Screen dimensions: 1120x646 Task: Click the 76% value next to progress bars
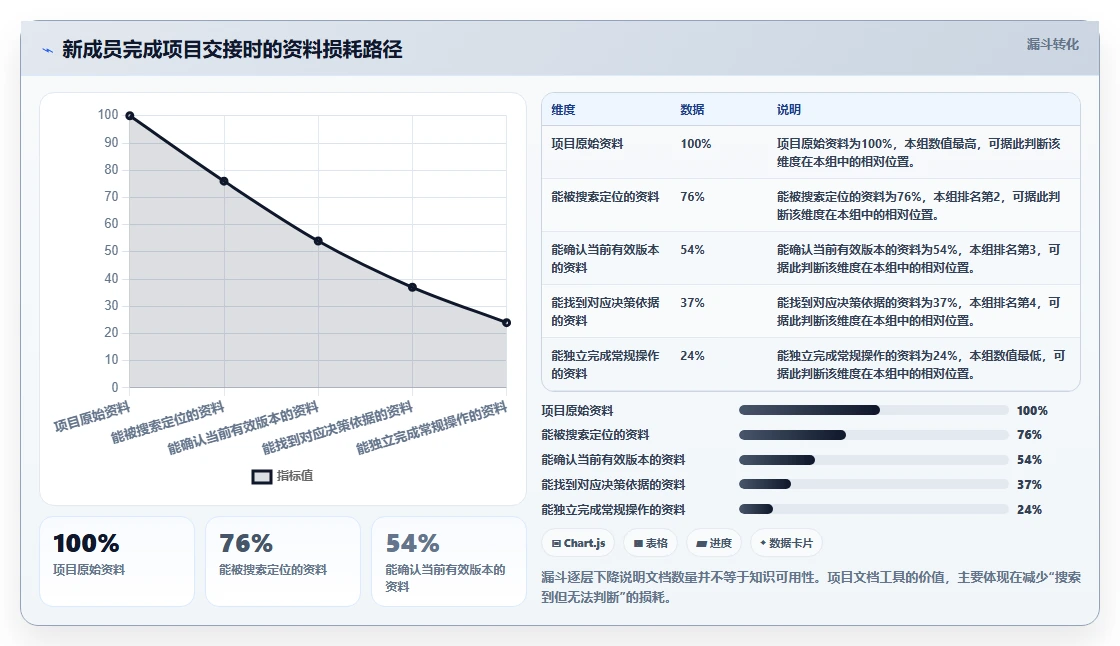[x=1029, y=435]
